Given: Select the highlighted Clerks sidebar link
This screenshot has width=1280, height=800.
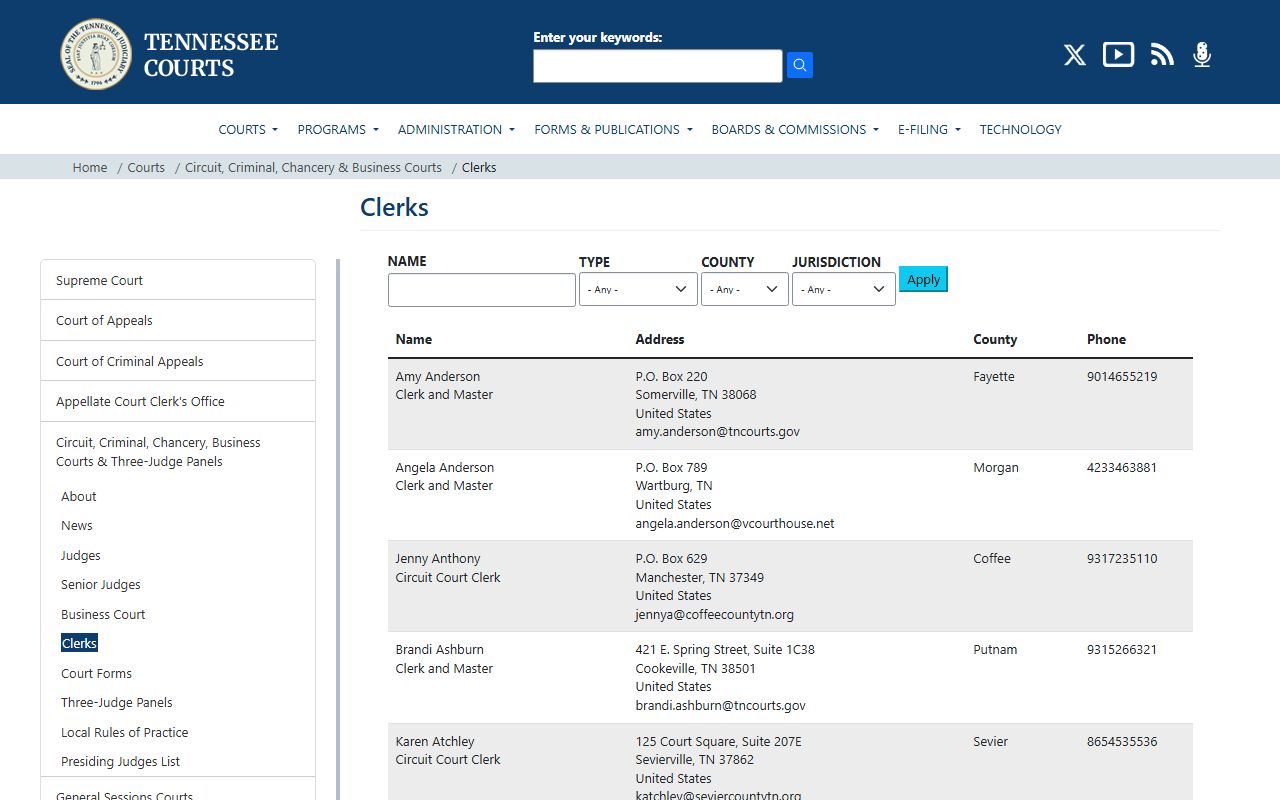Looking at the screenshot, I should pos(79,643).
